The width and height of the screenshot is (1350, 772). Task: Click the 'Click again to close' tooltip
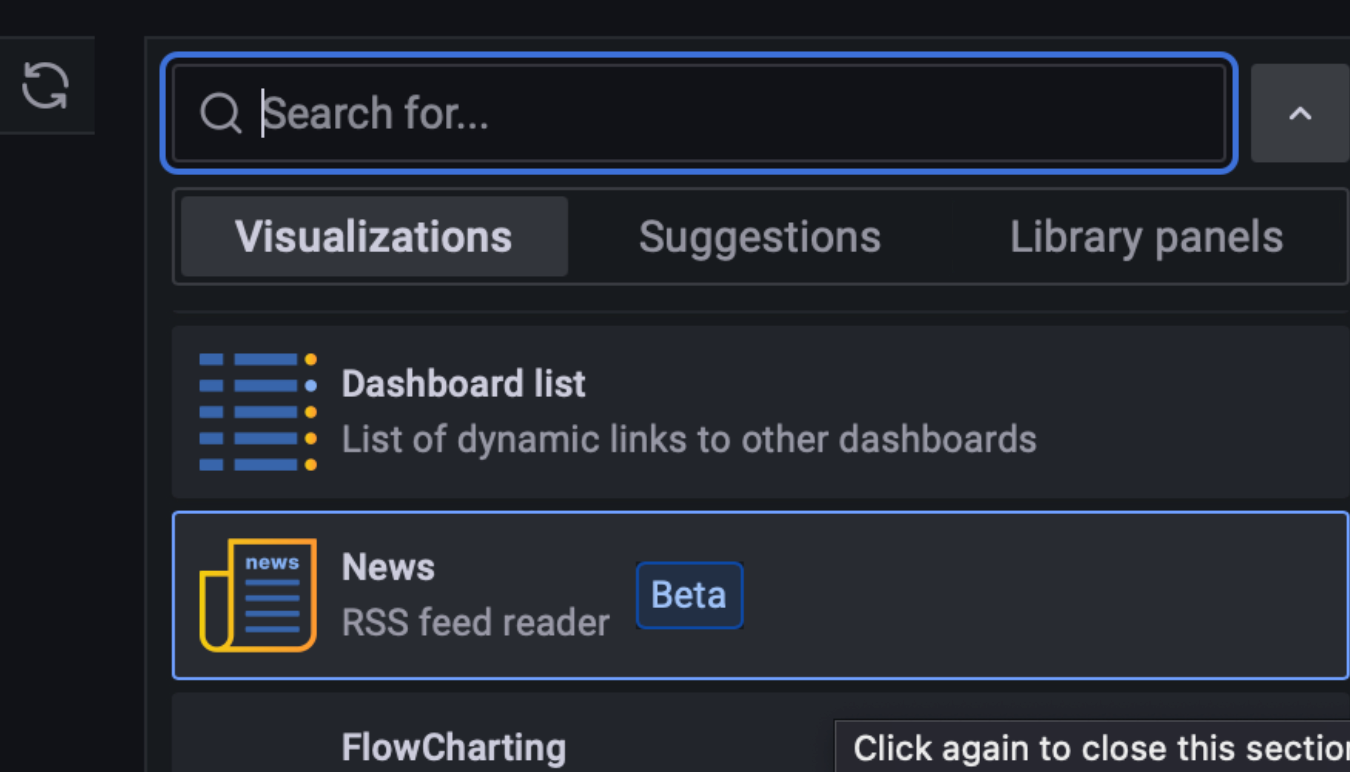click(x=1093, y=747)
